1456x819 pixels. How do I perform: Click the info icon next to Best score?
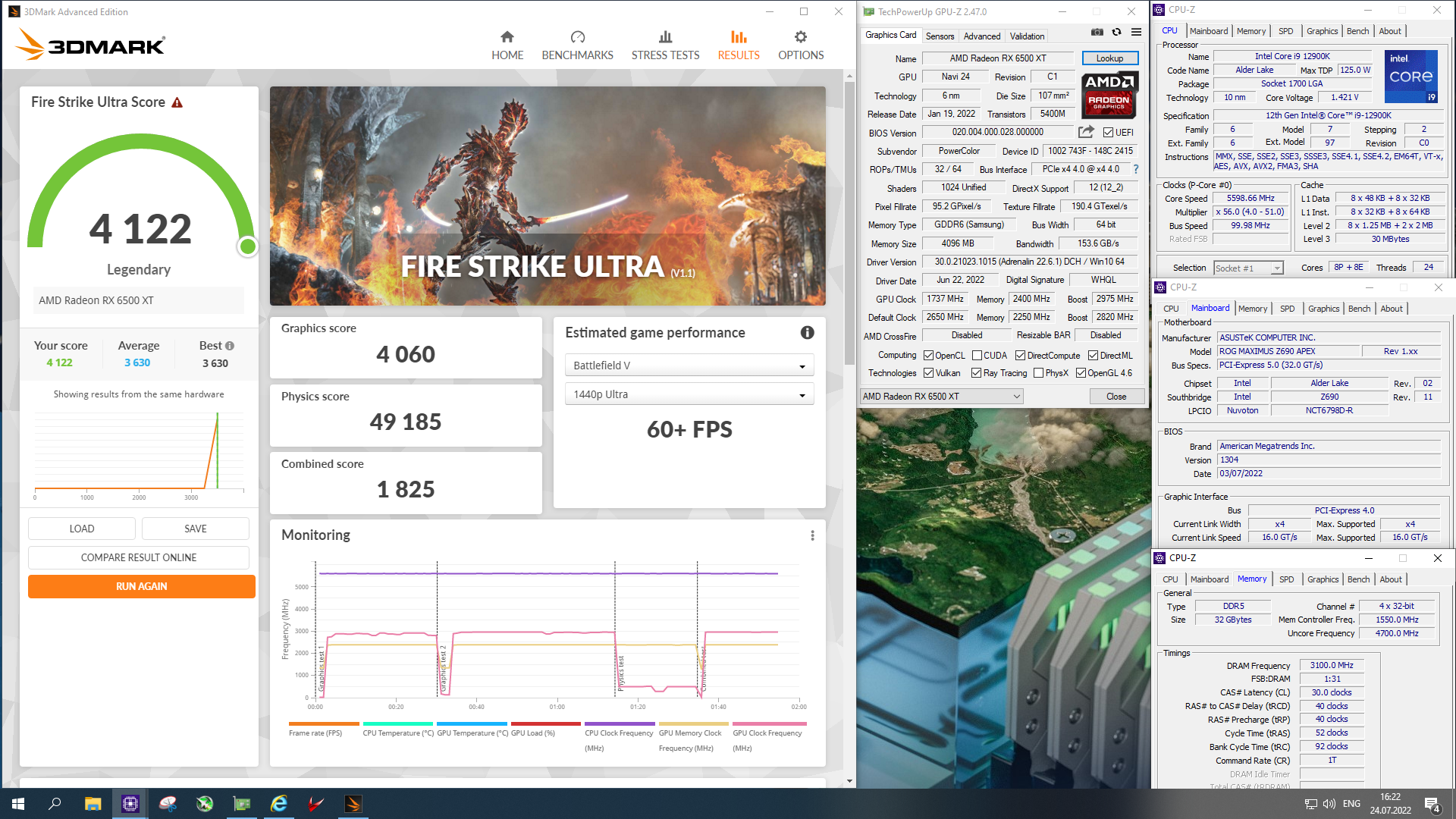click(x=230, y=346)
